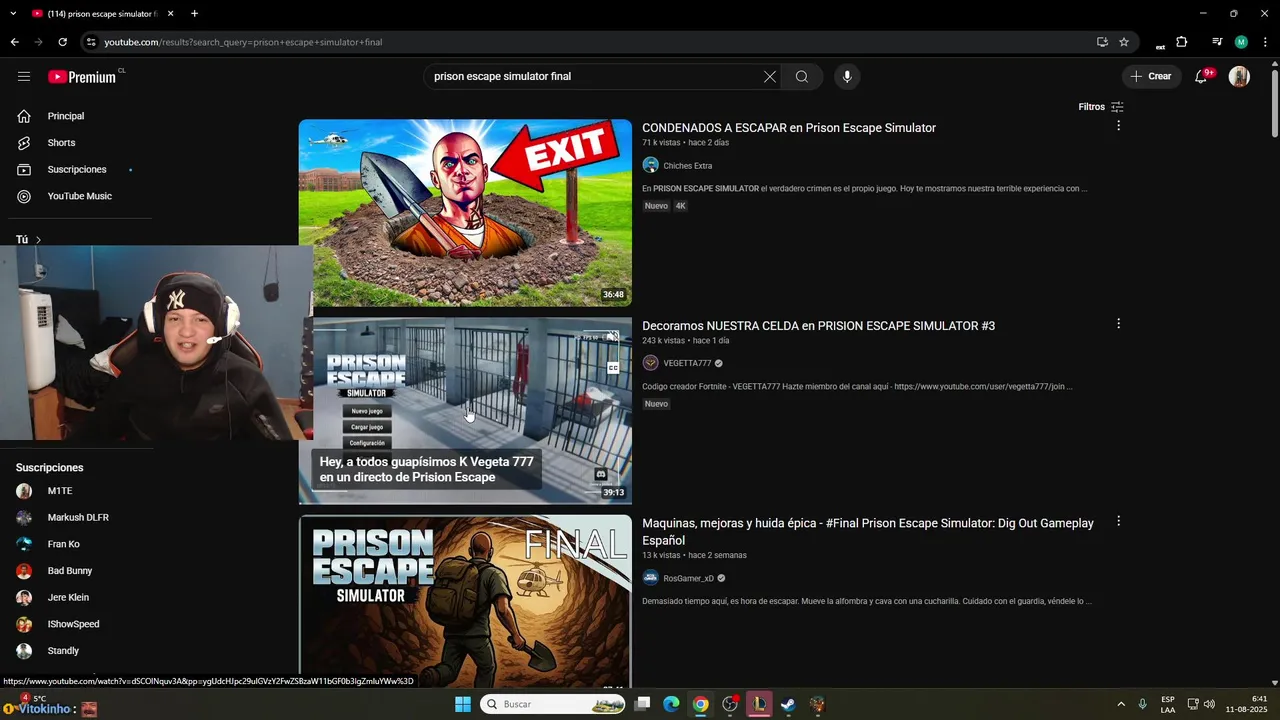The width and height of the screenshot is (1280, 720).
Task: Open YouTube account avatar menu
Action: 1239,76
